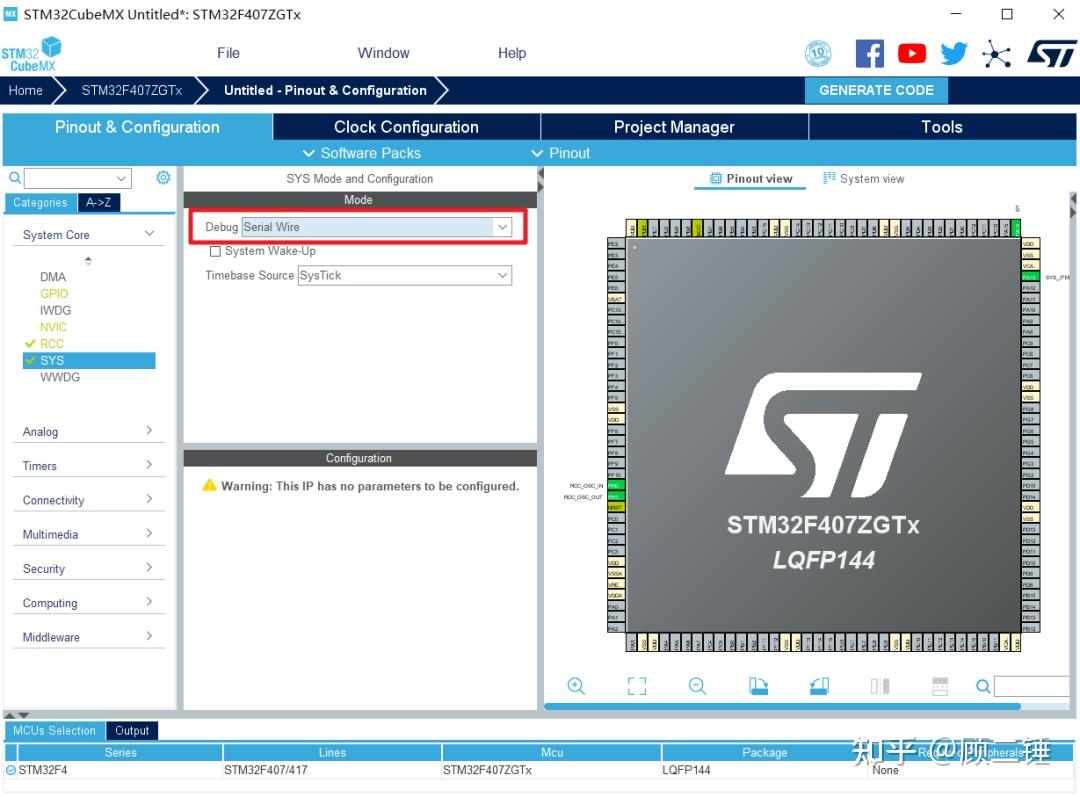This screenshot has height=797, width=1080.
Task: Click the GENERATE CODE button
Action: coord(876,90)
